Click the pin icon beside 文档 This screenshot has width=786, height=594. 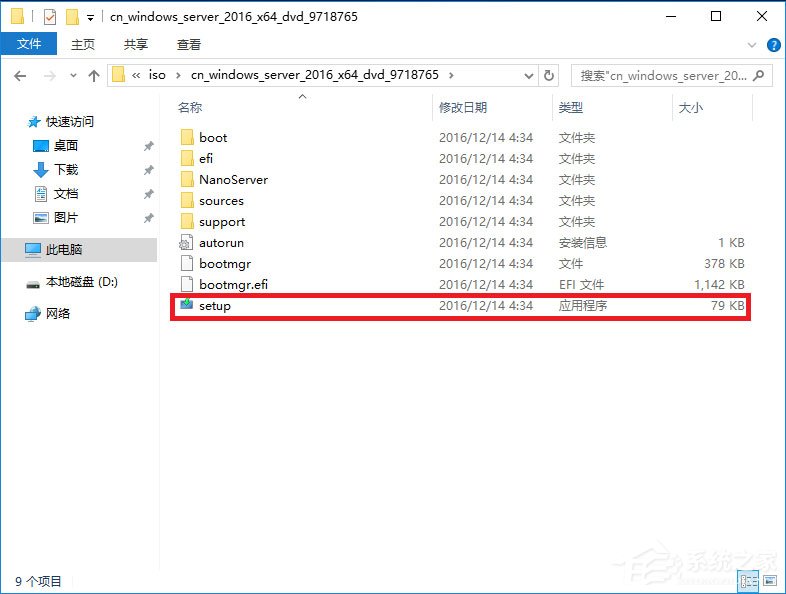[148, 194]
